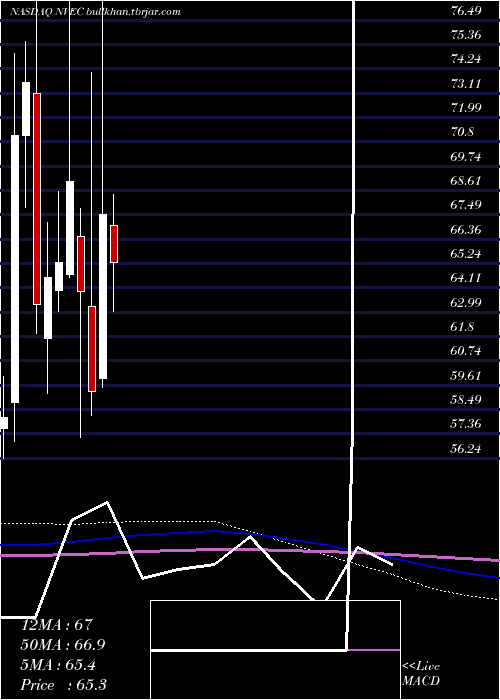Click the 70.8 price axis label
Viewport: 500px width, 700px height.
coord(462,132)
